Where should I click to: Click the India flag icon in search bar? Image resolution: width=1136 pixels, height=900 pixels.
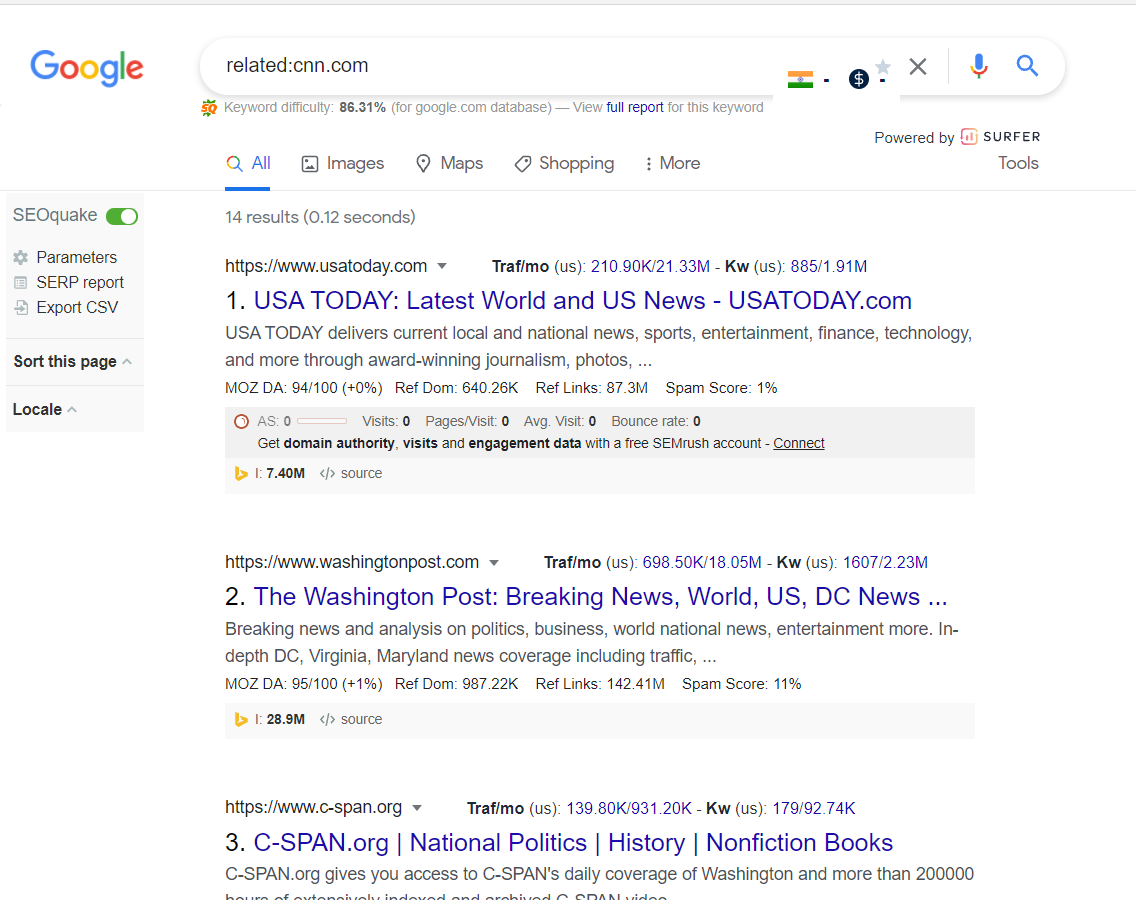800,79
